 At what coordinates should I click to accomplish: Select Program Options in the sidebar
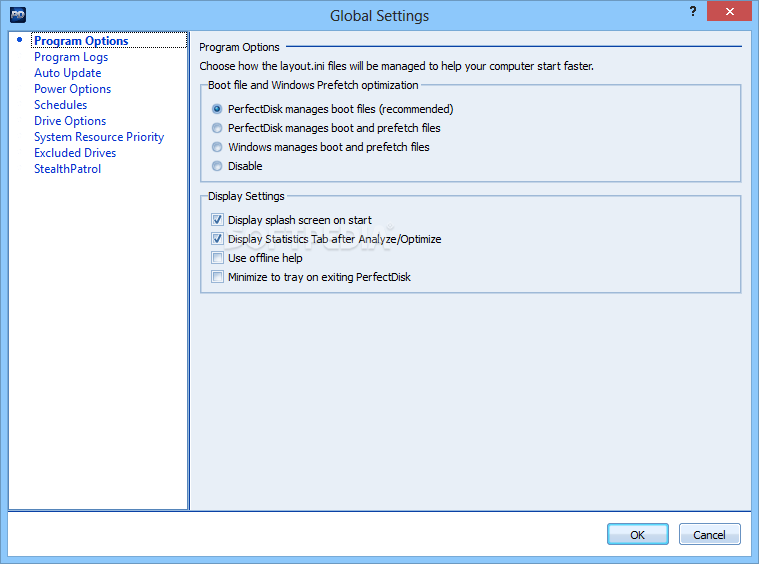81,41
